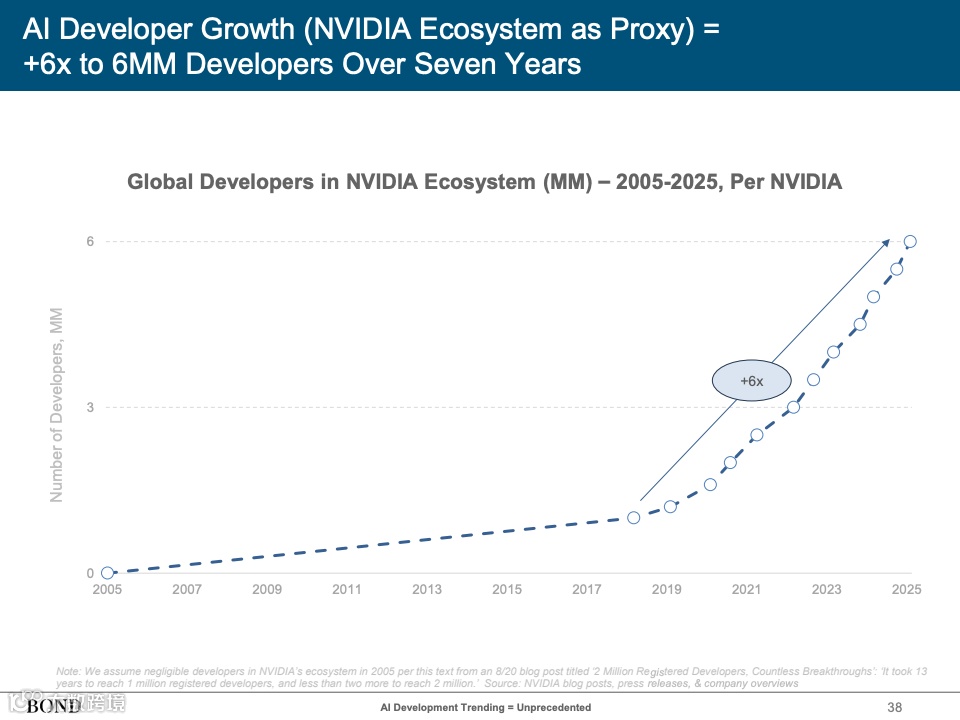Click the x-axis label '2015'

(x=507, y=590)
